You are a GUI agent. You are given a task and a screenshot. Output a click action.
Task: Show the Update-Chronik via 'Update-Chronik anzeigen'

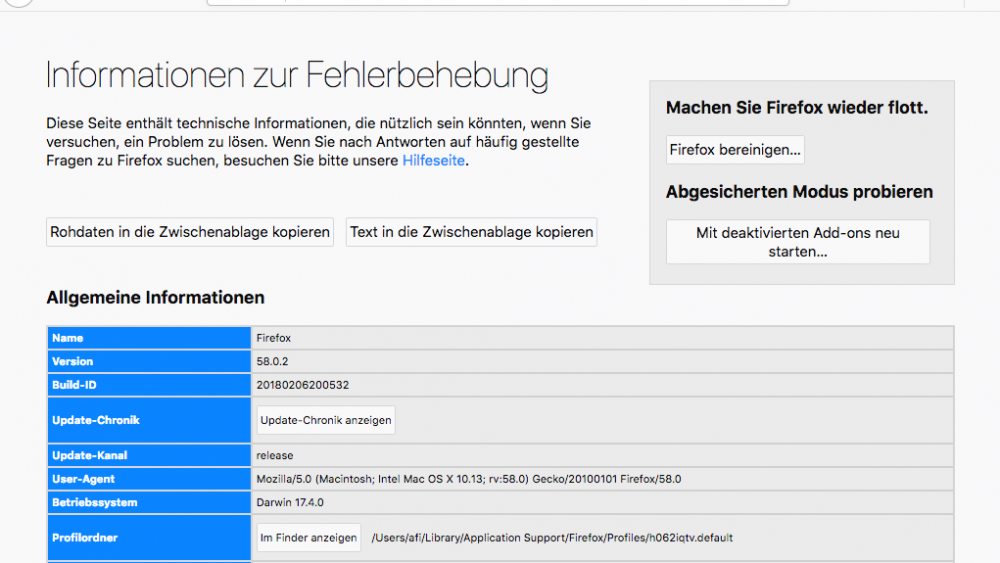point(326,420)
